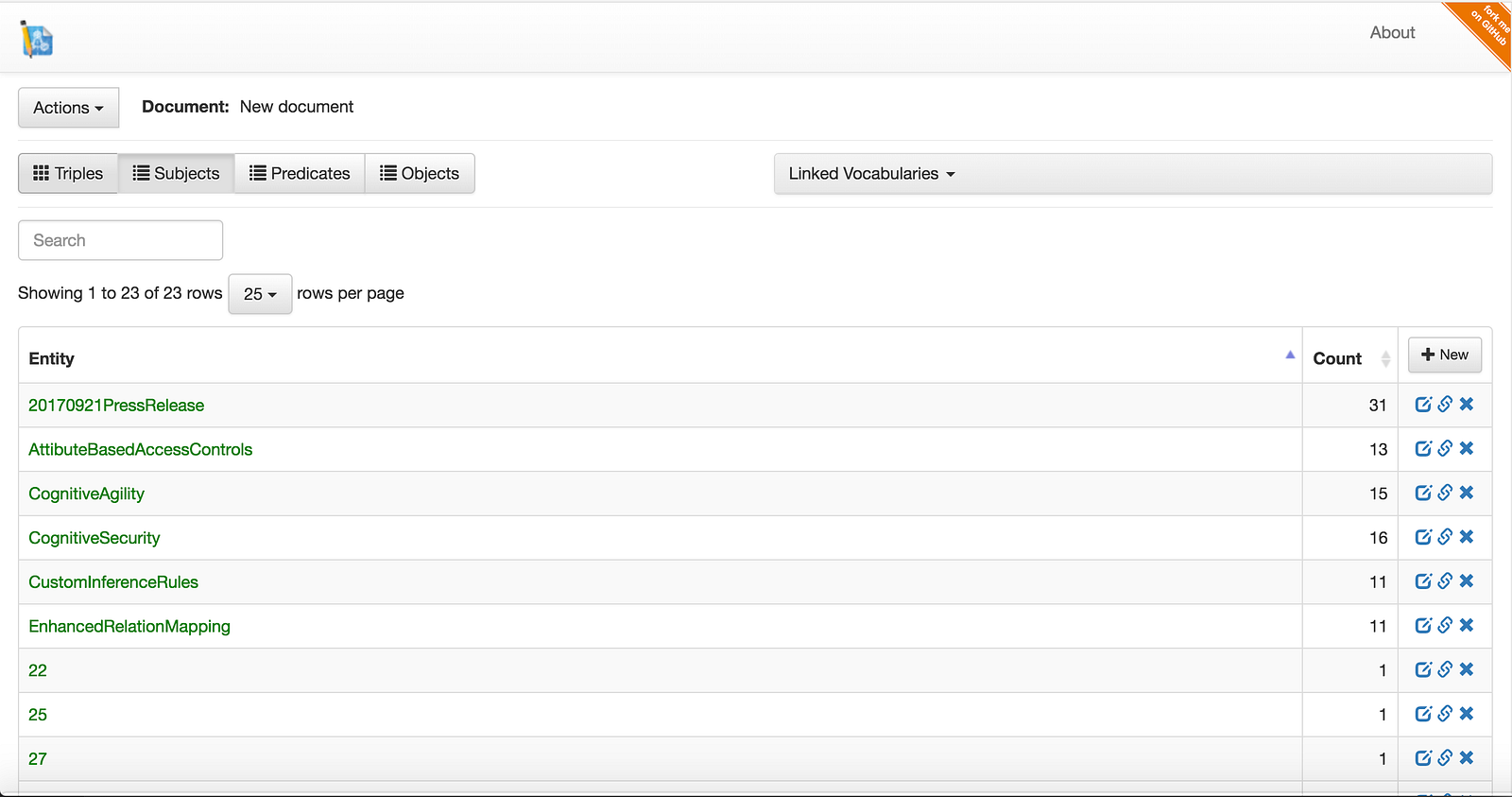Delete the CognitiveAgility entity
This screenshot has height=797, width=1512.
pos(1467,493)
